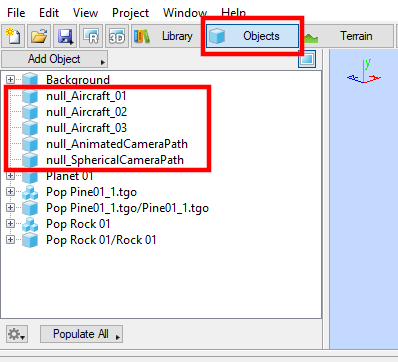Switch to the Terrain layout

point(348,36)
